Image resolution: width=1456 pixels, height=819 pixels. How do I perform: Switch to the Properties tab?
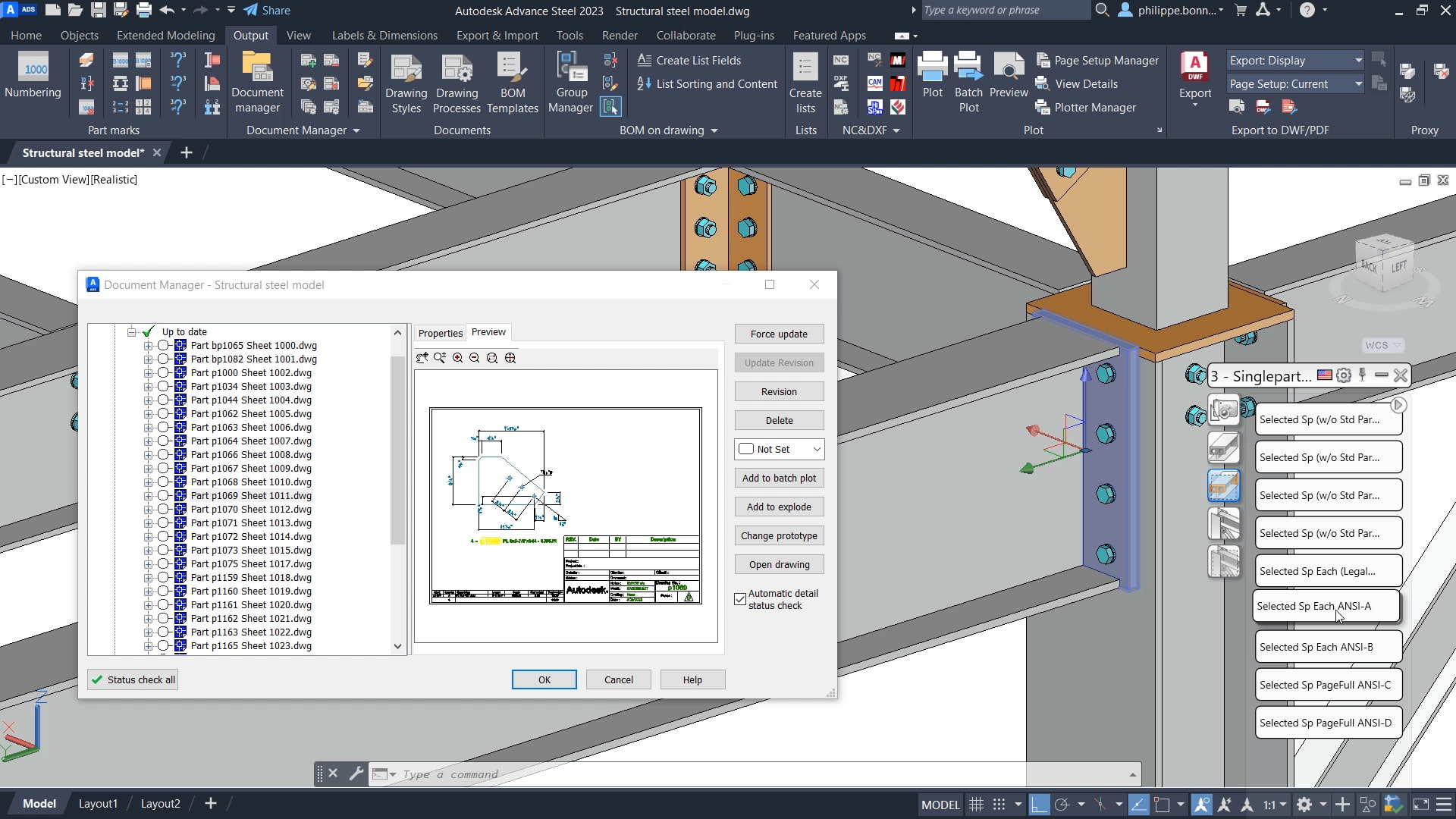[x=441, y=333]
